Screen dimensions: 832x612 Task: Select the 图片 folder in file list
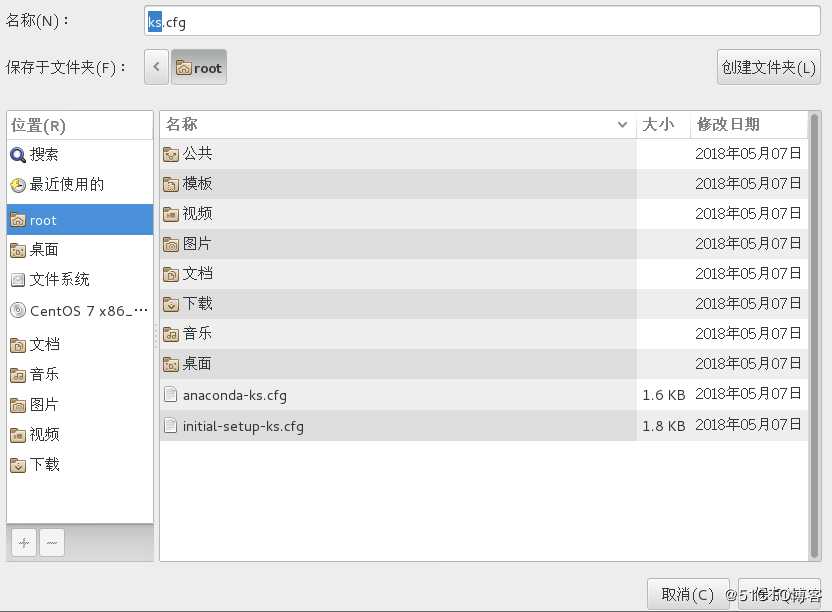coord(483,244)
